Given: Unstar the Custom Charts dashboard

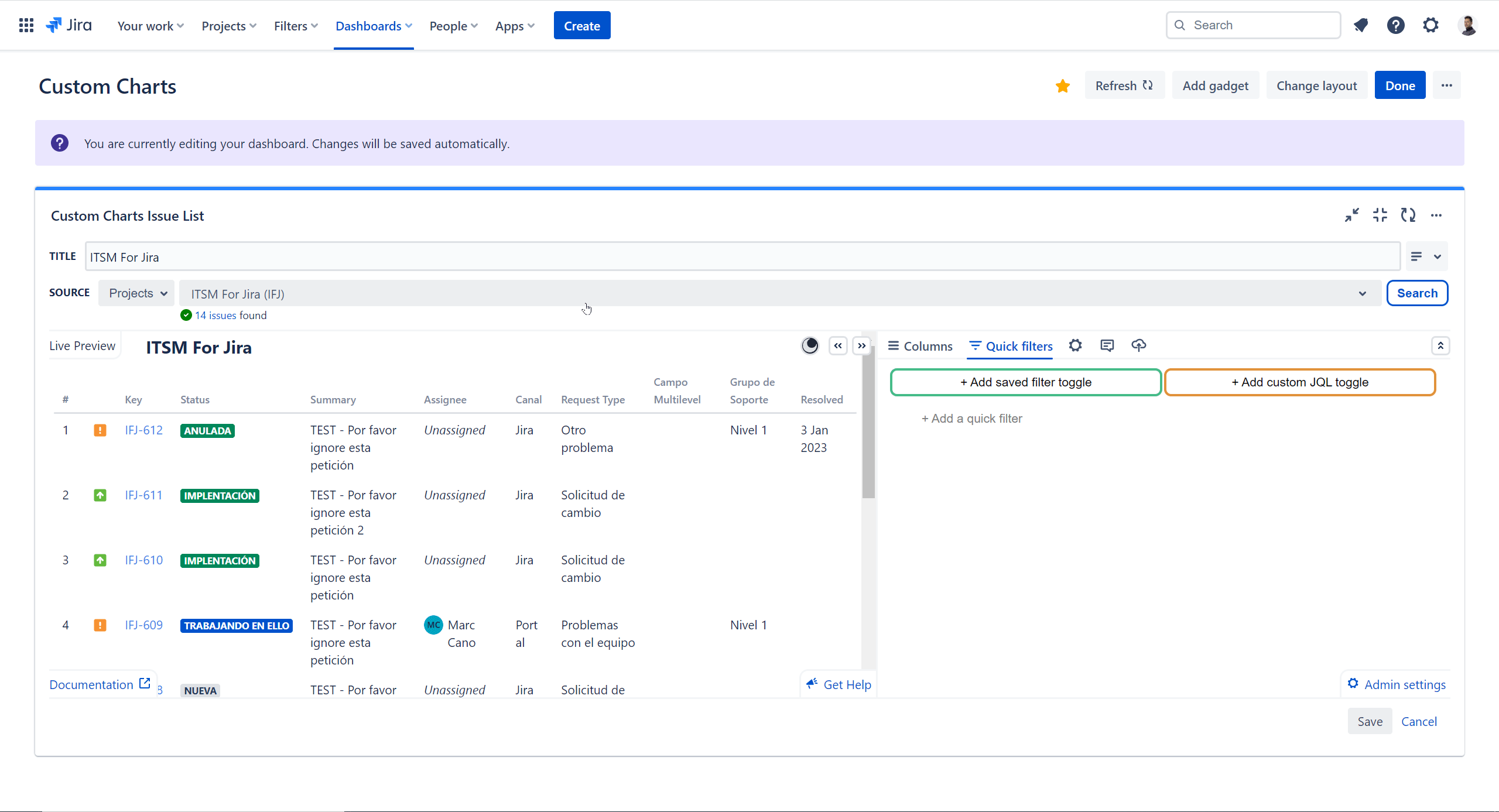Looking at the screenshot, I should [1062, 86].
